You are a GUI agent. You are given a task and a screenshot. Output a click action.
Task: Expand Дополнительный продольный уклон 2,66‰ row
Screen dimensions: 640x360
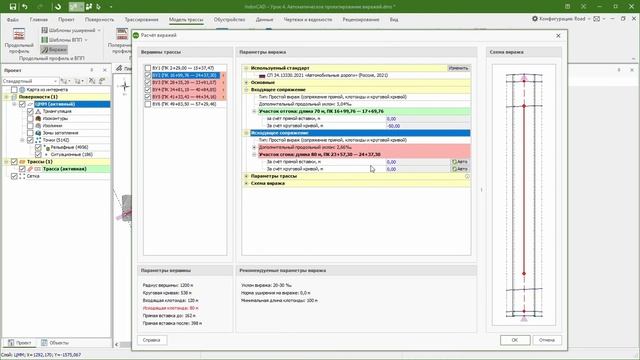[254, 147]
